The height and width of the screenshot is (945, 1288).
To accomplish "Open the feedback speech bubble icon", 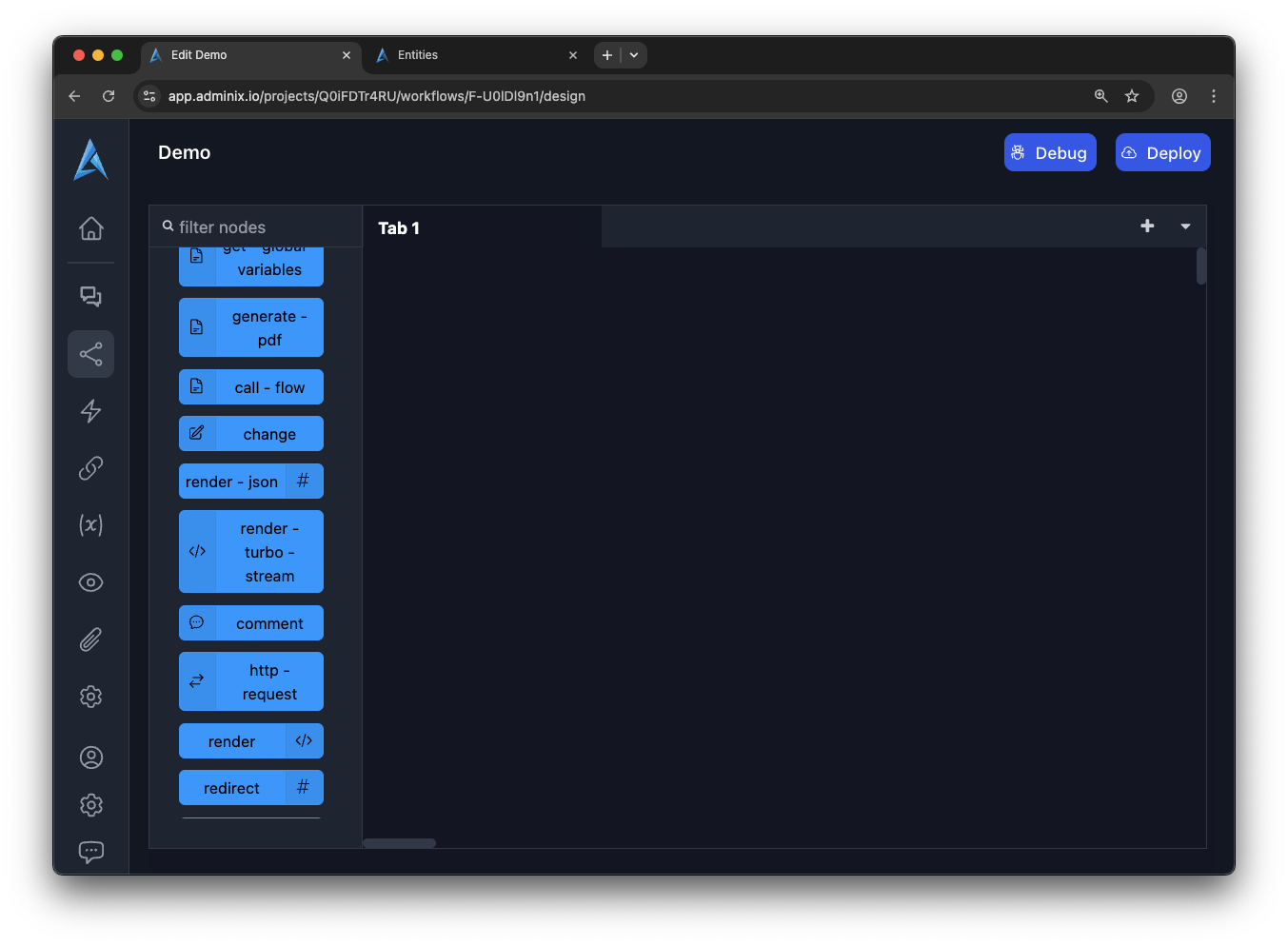I will (90, 852).
